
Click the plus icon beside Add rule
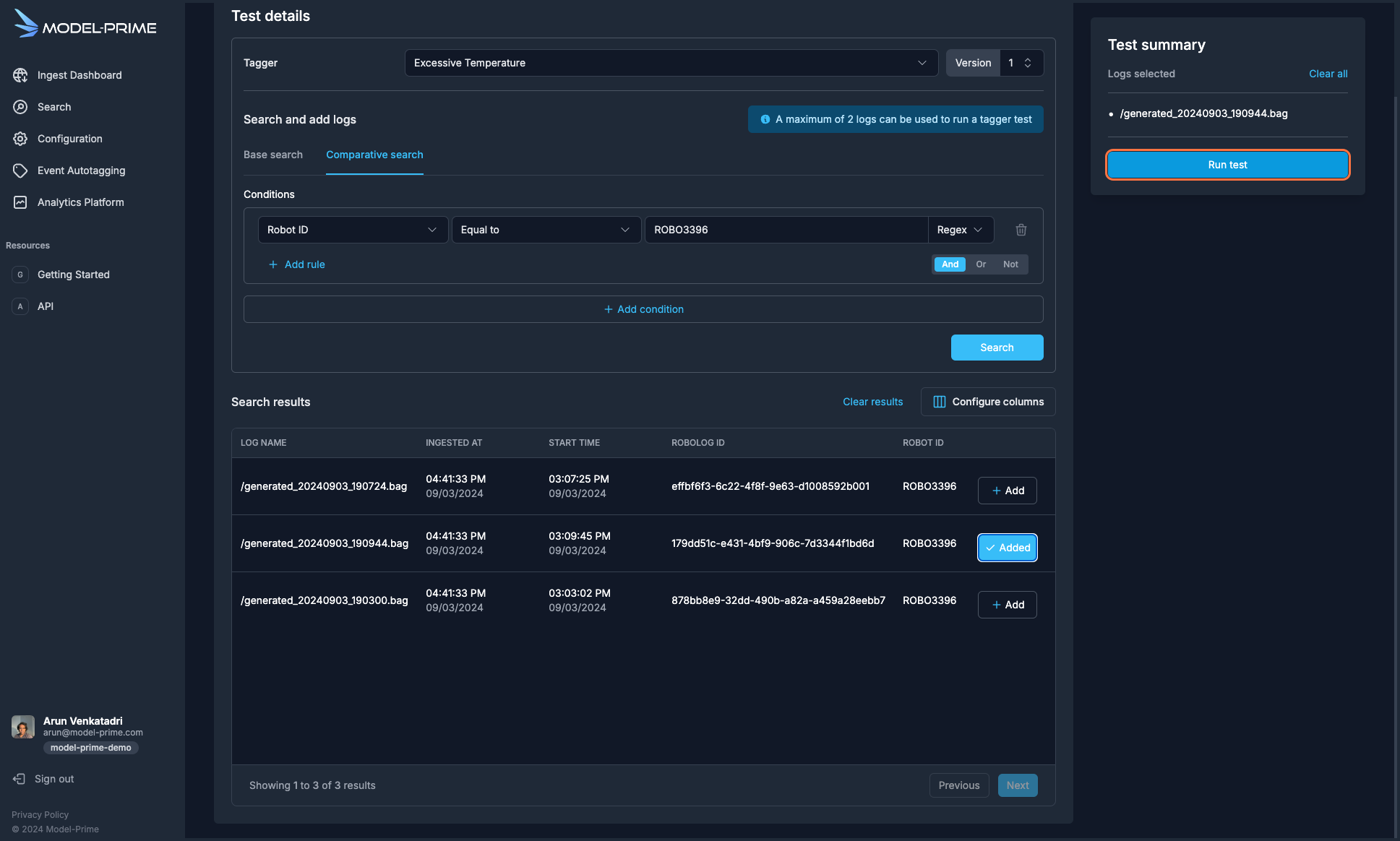click(x=273, y=264)
